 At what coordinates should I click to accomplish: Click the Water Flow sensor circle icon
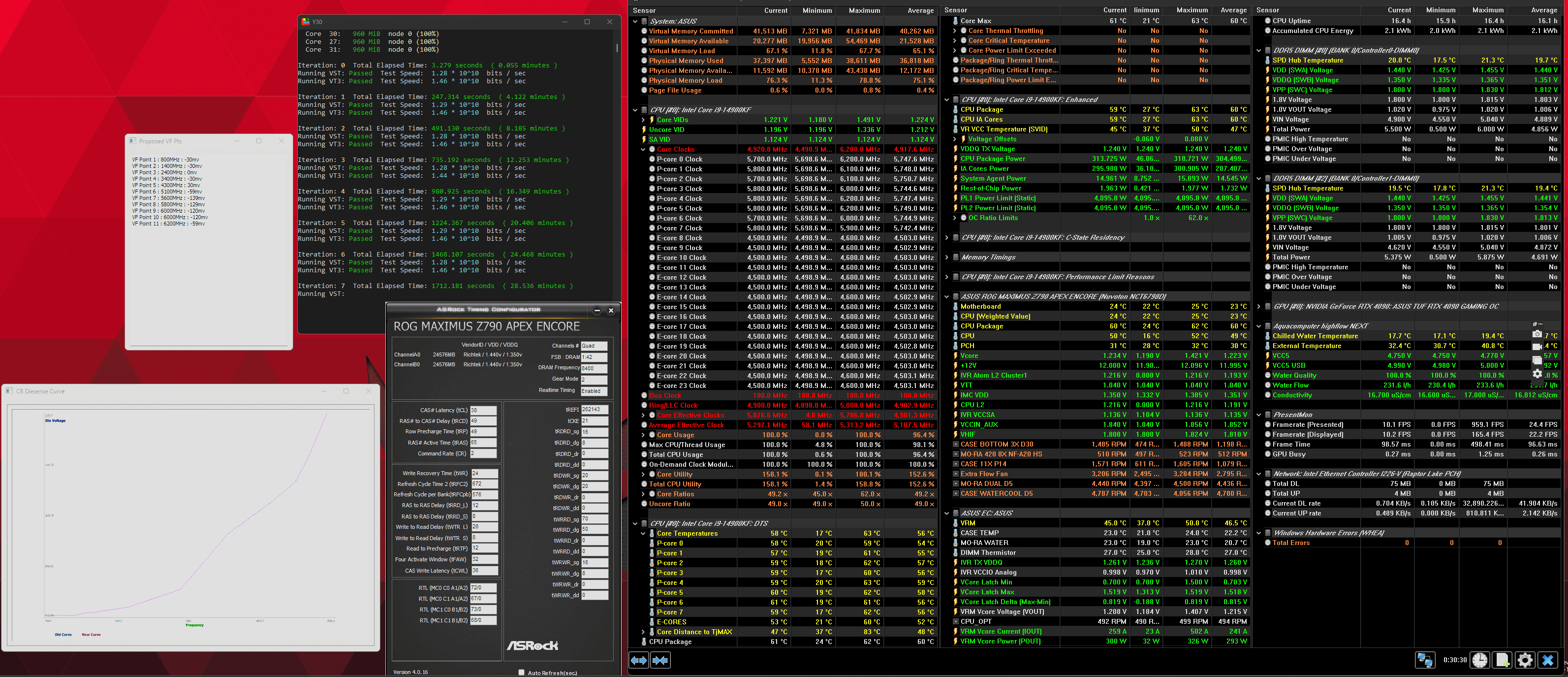point(1267,386)
